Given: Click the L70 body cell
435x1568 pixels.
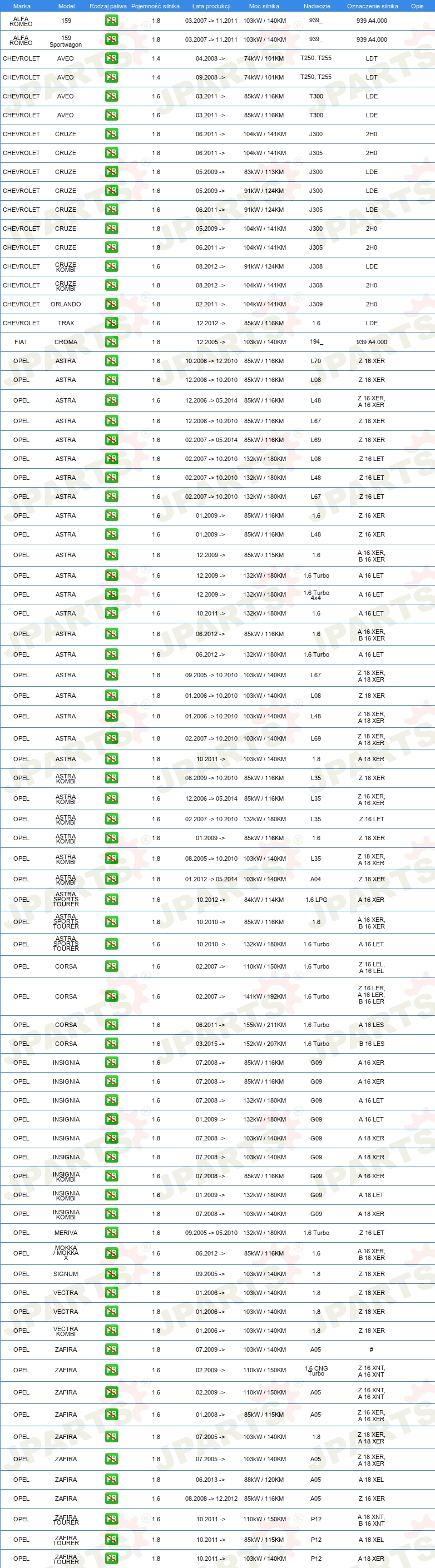Looking at the screenshot, I should (315, 361).
